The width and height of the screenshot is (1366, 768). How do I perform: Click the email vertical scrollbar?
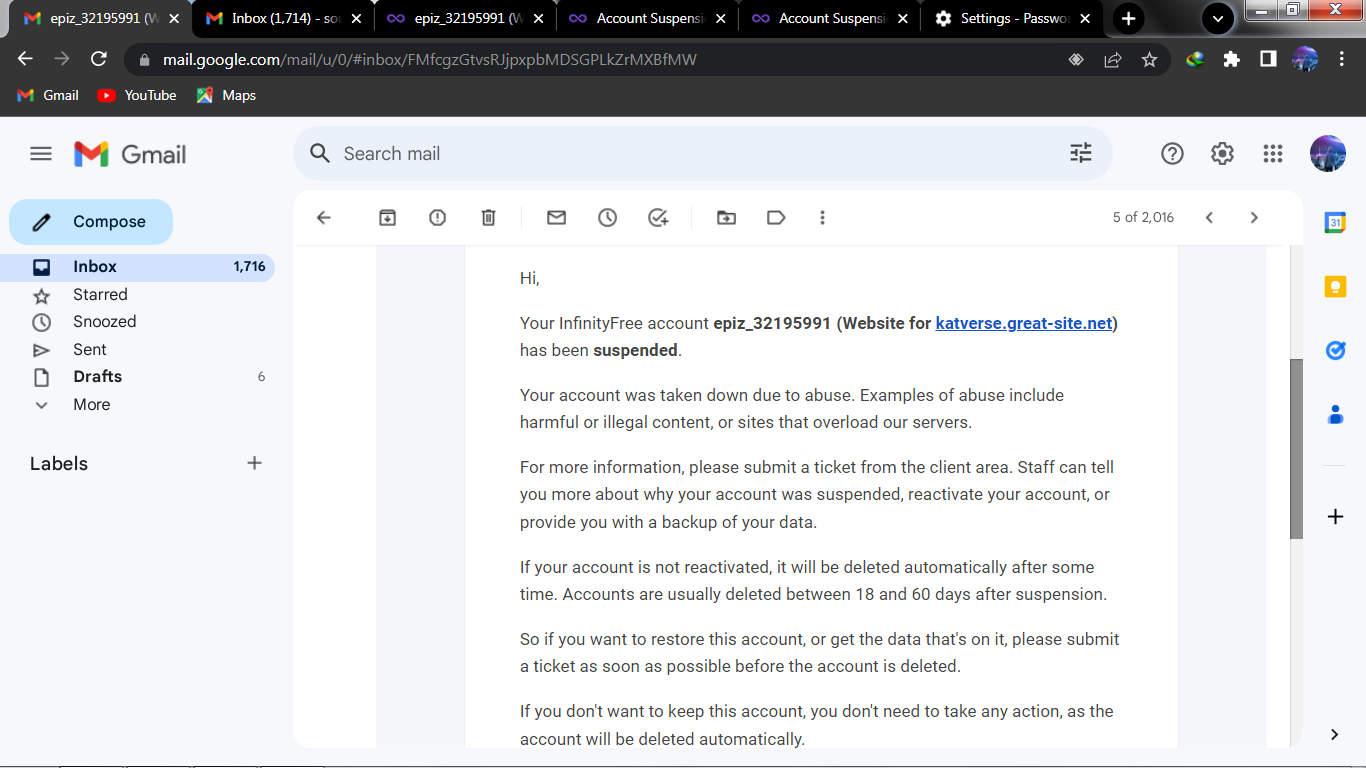tap(1296, 450)
